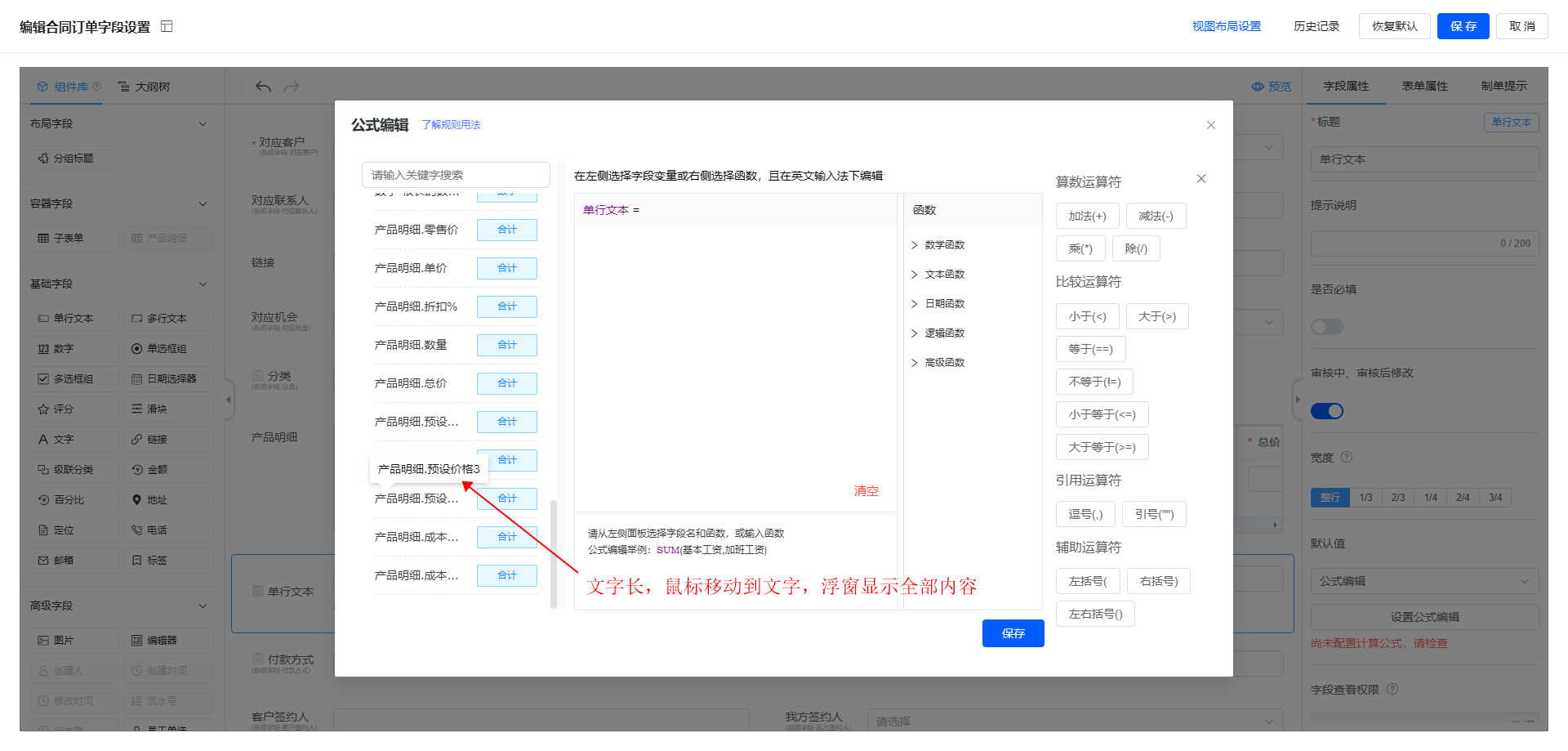1568x751 pixels.
Task: Select the 1/4 width option
Action: click(x=1431, y=498)
